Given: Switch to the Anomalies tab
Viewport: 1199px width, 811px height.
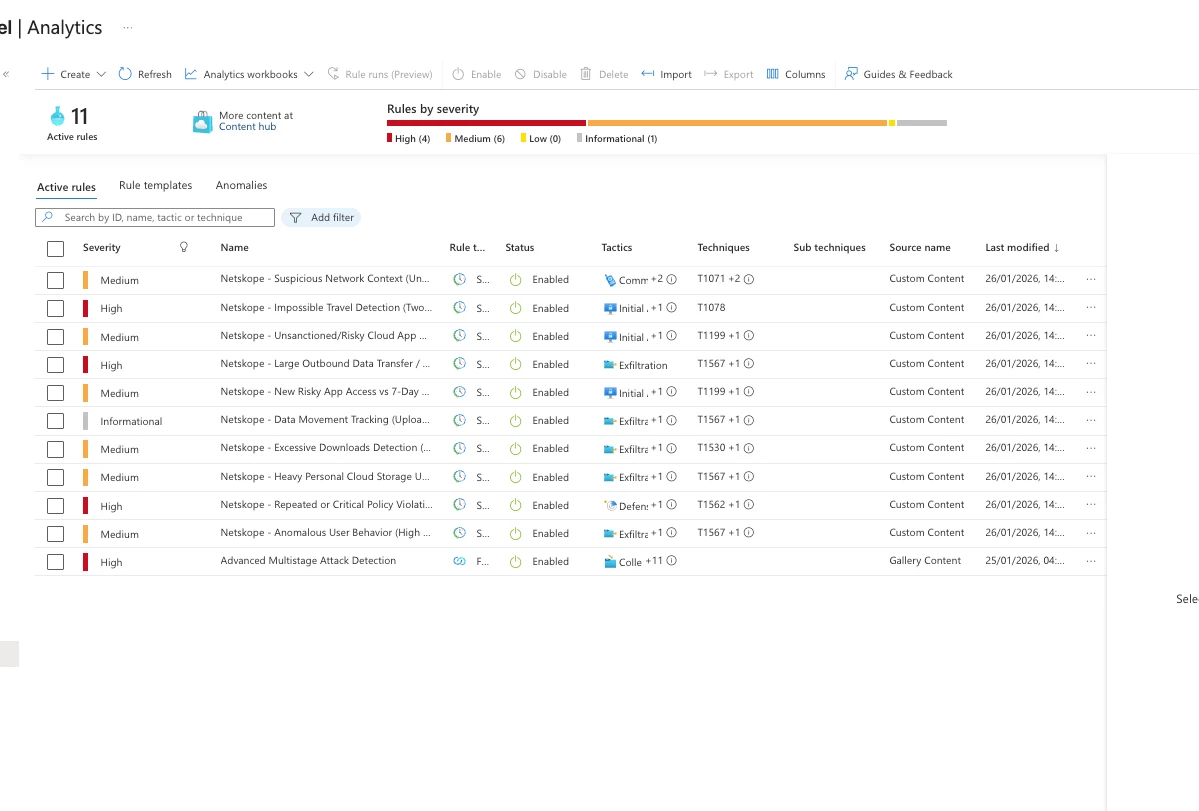Looking at the screenshot, I should (242, 186).
